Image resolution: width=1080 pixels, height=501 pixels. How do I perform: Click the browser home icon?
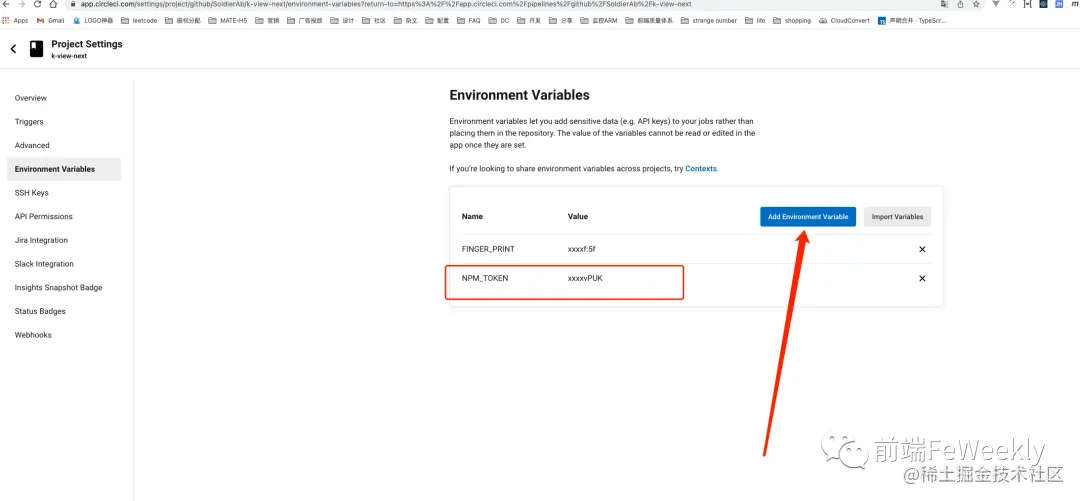tap(53, 4)
